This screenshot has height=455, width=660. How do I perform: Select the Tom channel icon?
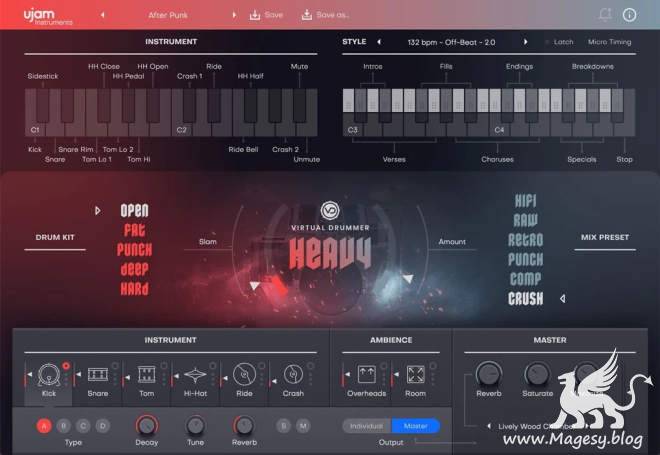[146, 374]
